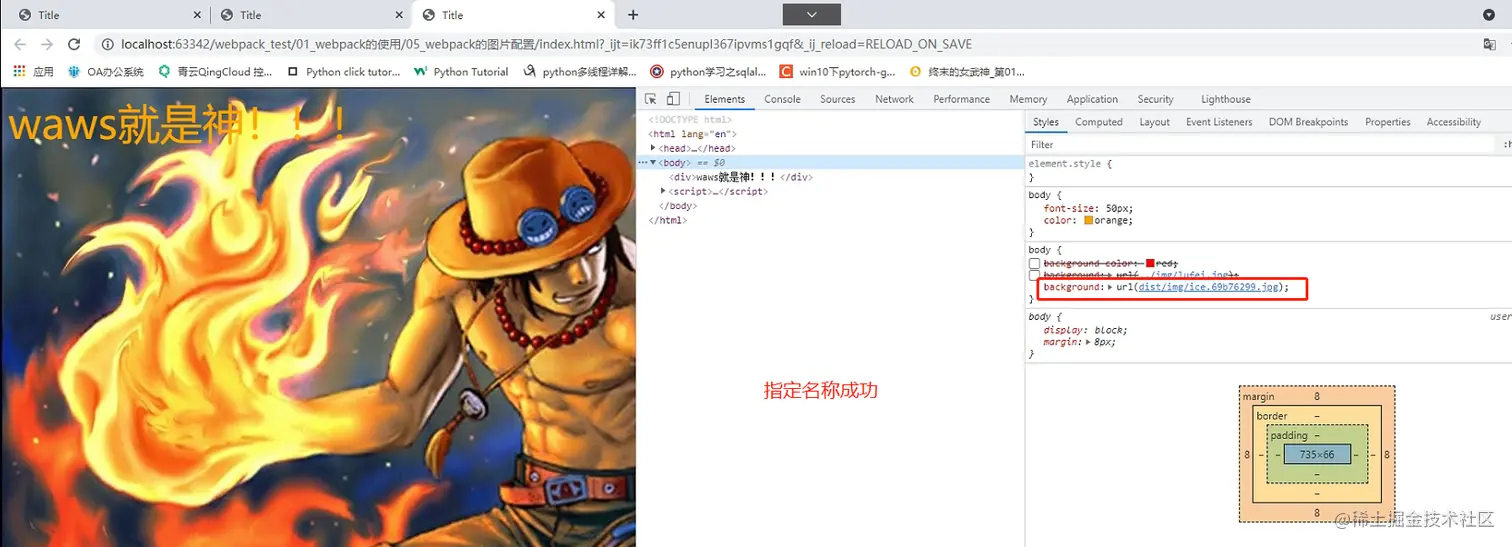This screenshot has width=1512, height=547.
Task: Toggle the struck-out background url checkbox
Action: tap(1035, 275)
